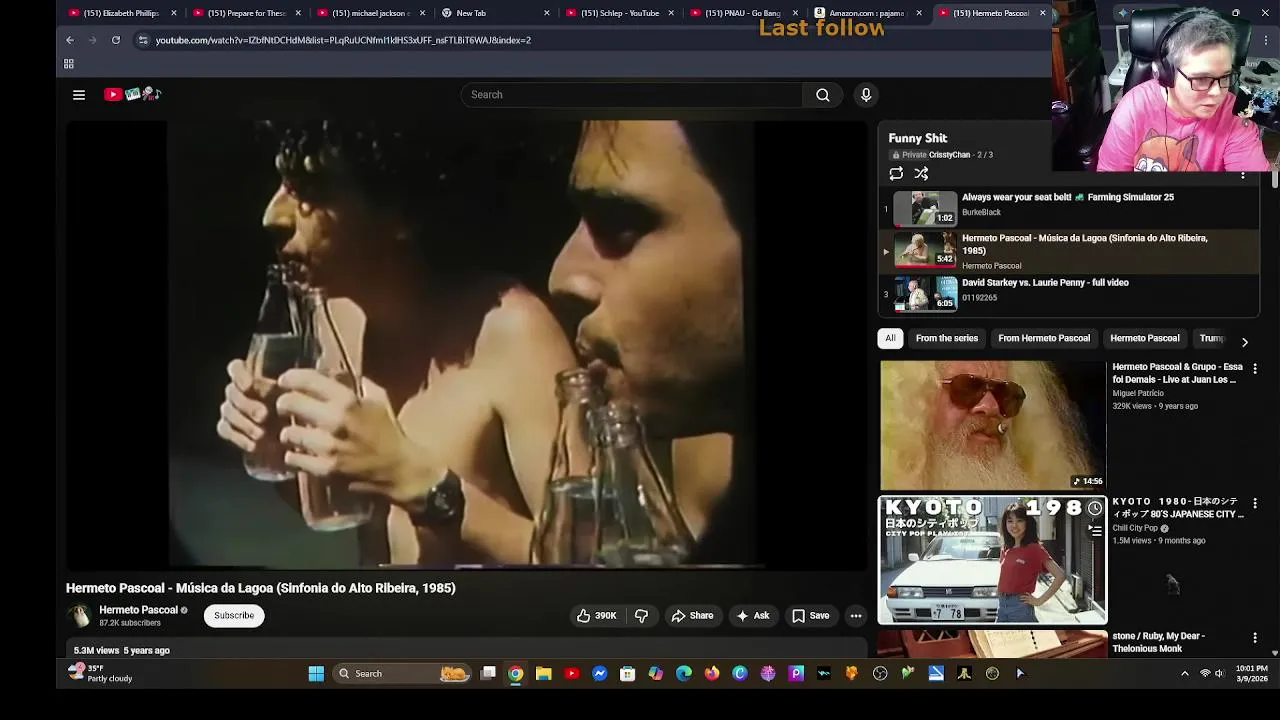Open Google Chrome from the taskbar
This screenshot has width=1280, height=720.
coord(516,674)
